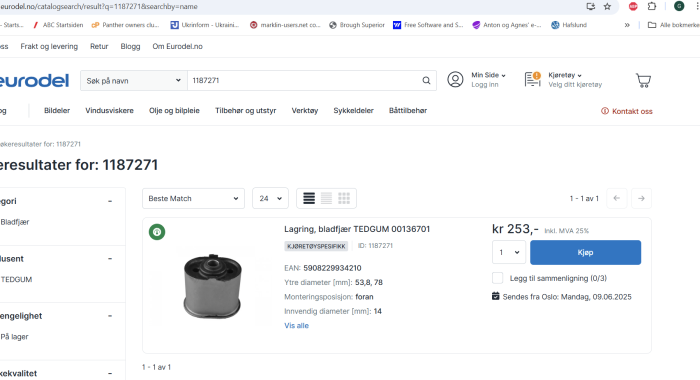Go to Frakt og levering page

[49, 46]
